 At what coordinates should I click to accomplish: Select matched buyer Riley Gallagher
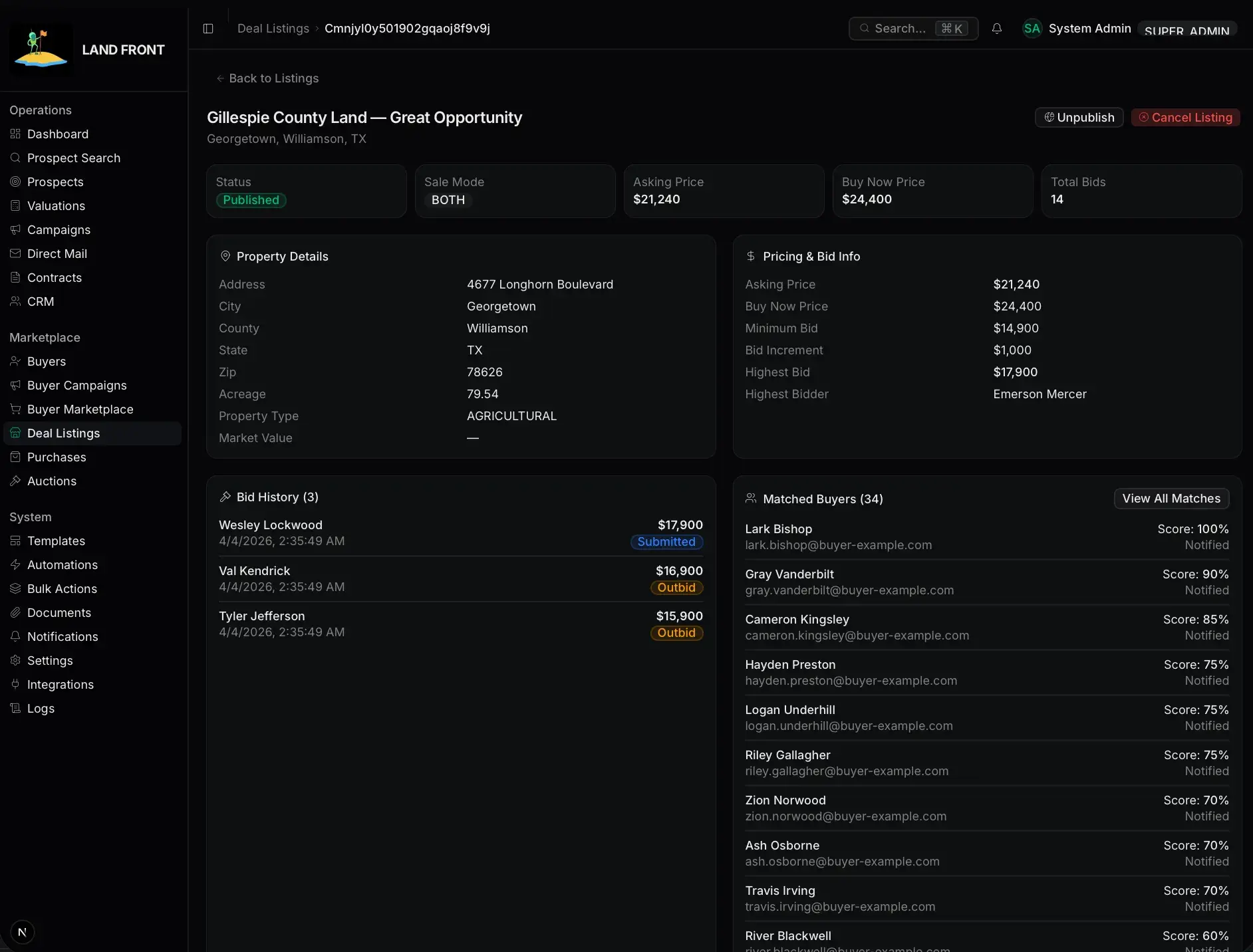coord(987,763)
